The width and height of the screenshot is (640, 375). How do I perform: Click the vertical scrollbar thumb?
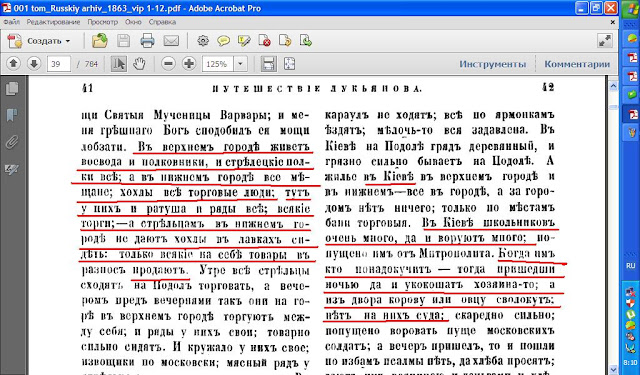tap(613, 107)
